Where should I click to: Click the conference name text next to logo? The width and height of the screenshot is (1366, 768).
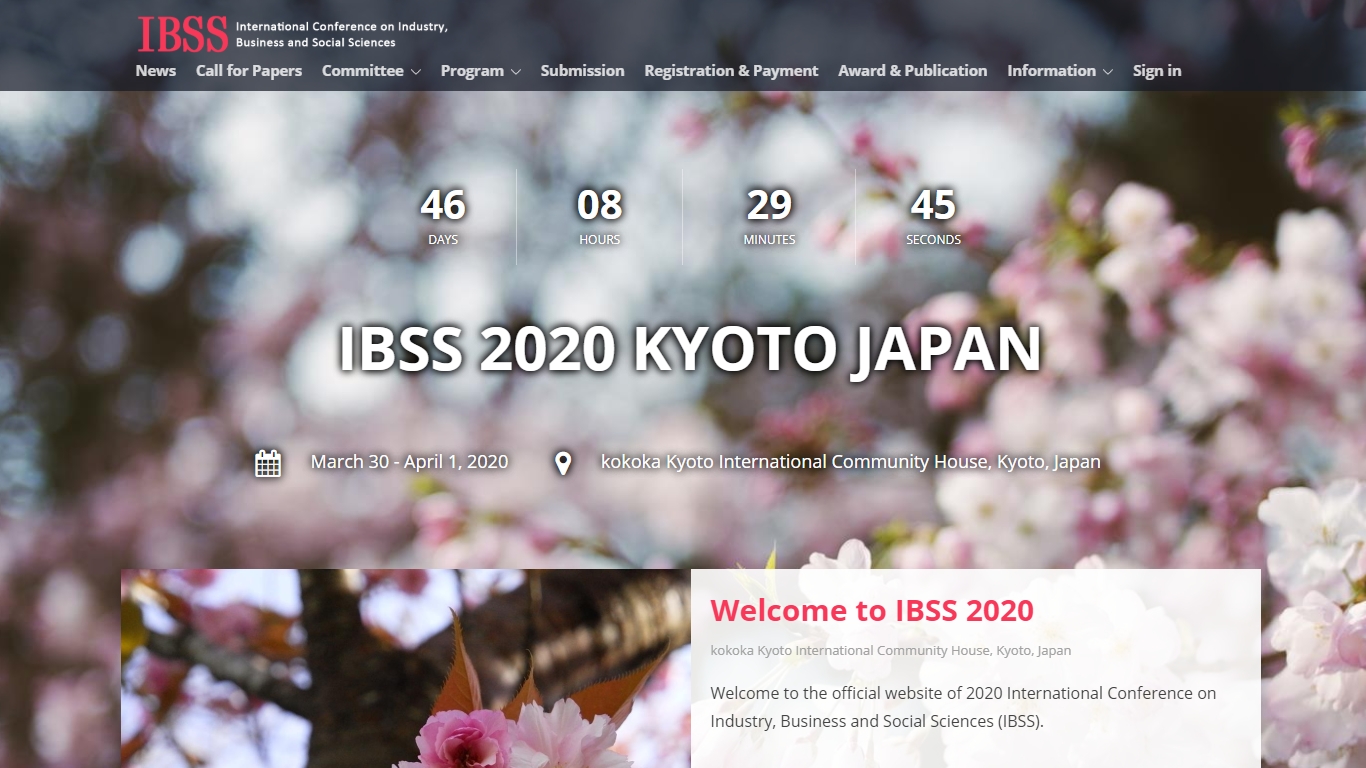point(341,34)
